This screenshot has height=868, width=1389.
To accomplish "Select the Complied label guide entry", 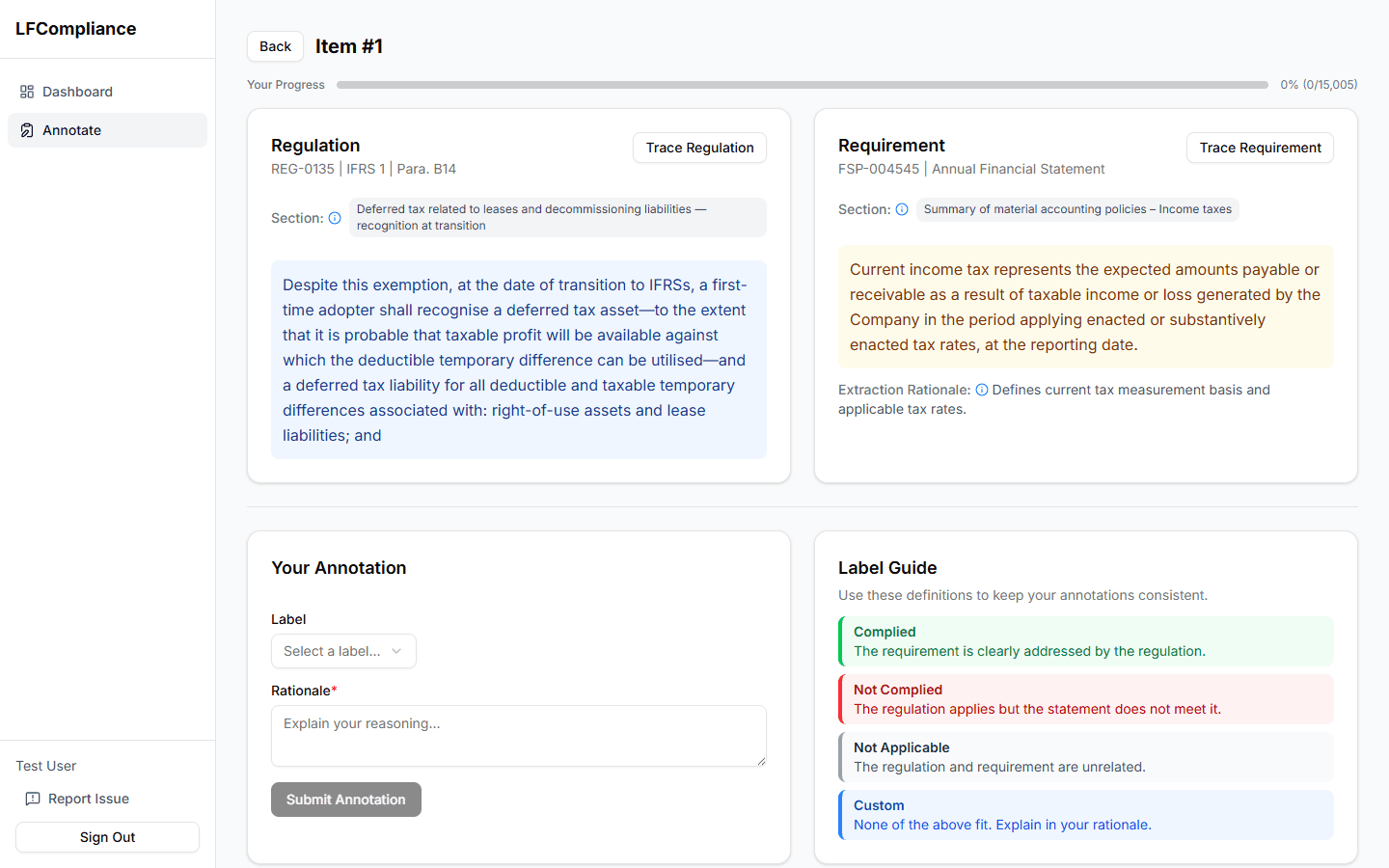I will pos(1085,640).
